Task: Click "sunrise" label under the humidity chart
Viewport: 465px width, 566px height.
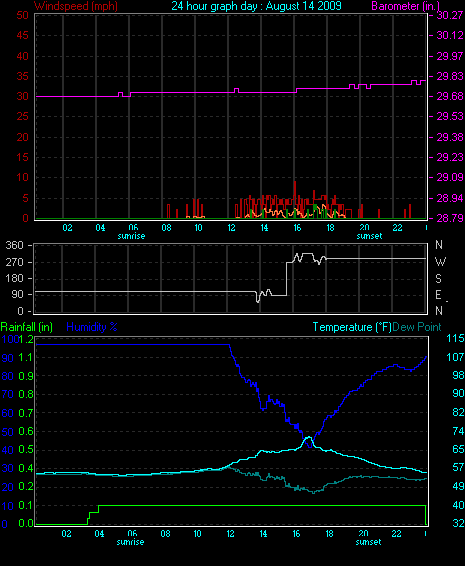Action: pyautogui.click(x=130, y=542)
